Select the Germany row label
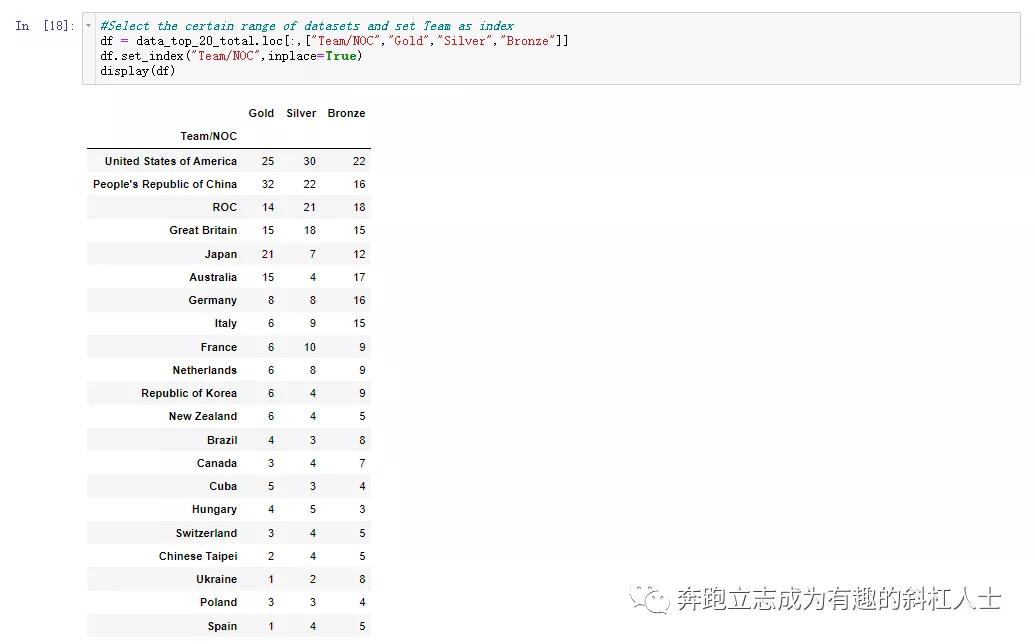This screenshot has width=1035, height=644. click(x=212, y=300)
